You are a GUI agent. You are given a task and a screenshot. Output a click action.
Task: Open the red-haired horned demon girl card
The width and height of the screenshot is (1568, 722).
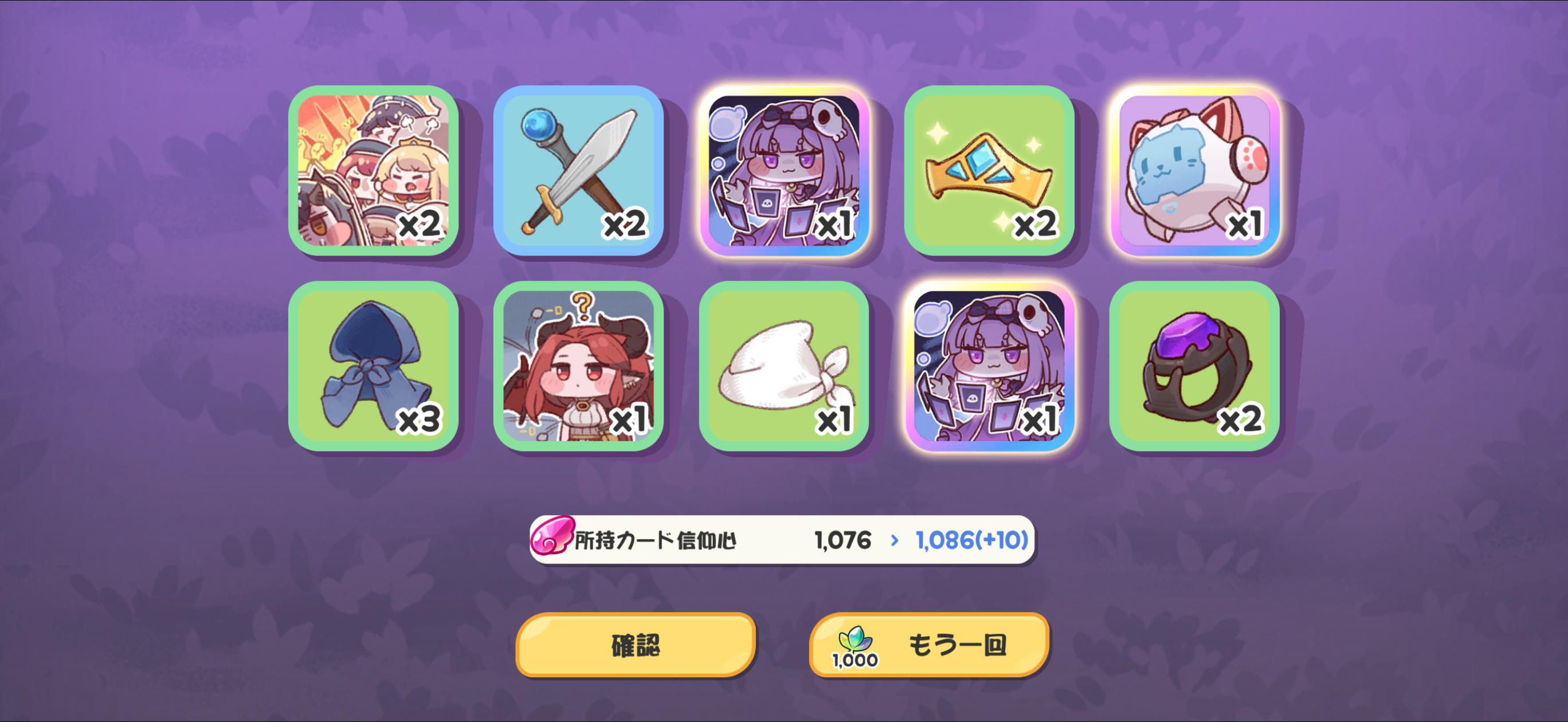pyautogui.click(x=578, y=366)
